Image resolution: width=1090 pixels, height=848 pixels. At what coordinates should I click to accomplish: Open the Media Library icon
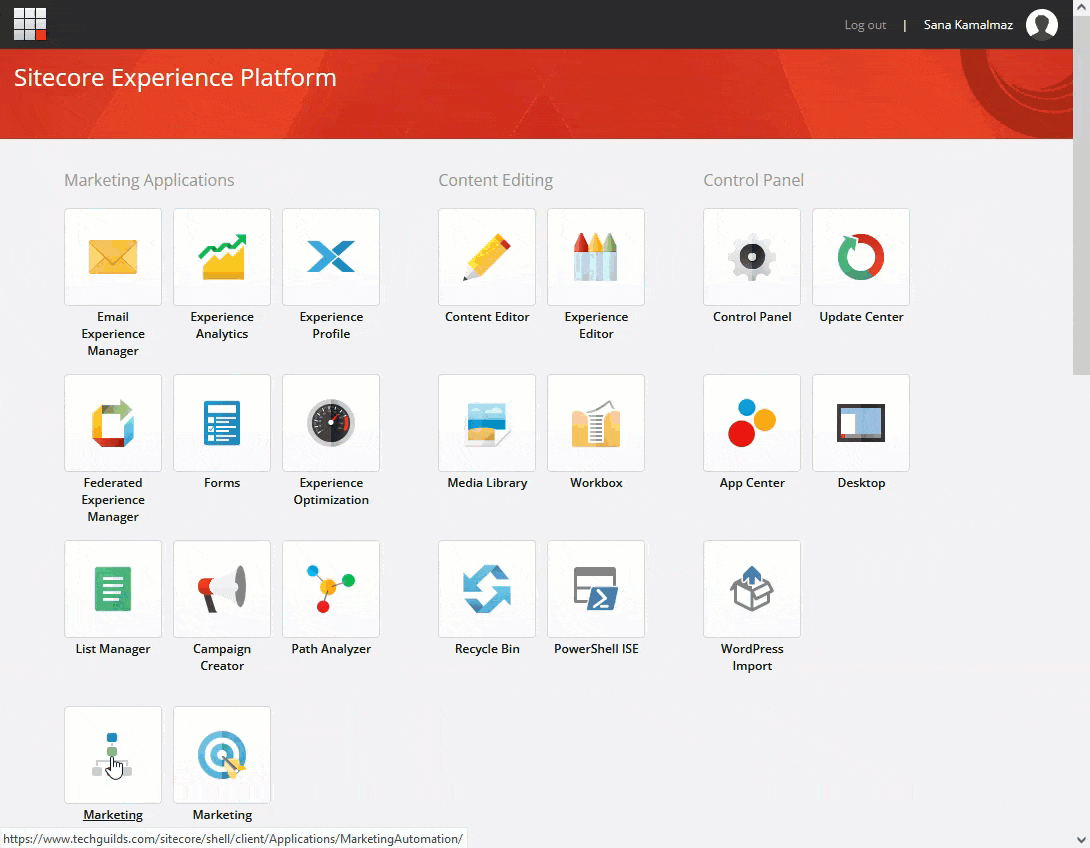487,423
